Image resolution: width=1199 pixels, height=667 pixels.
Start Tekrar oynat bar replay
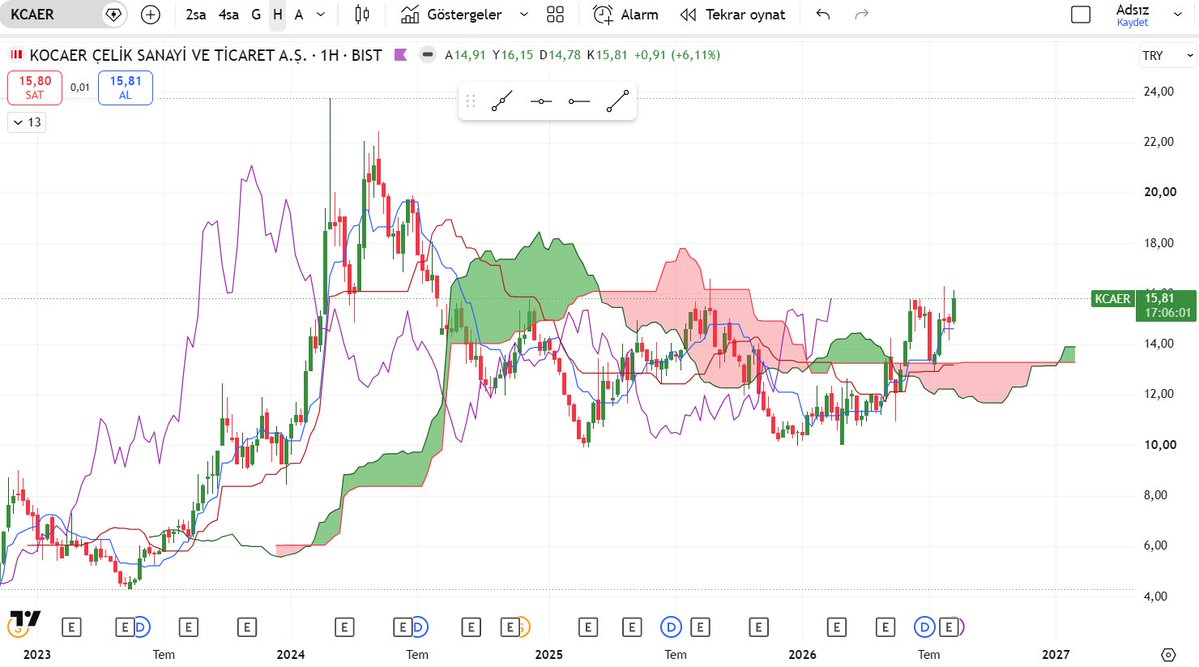[x=733, y=15]
